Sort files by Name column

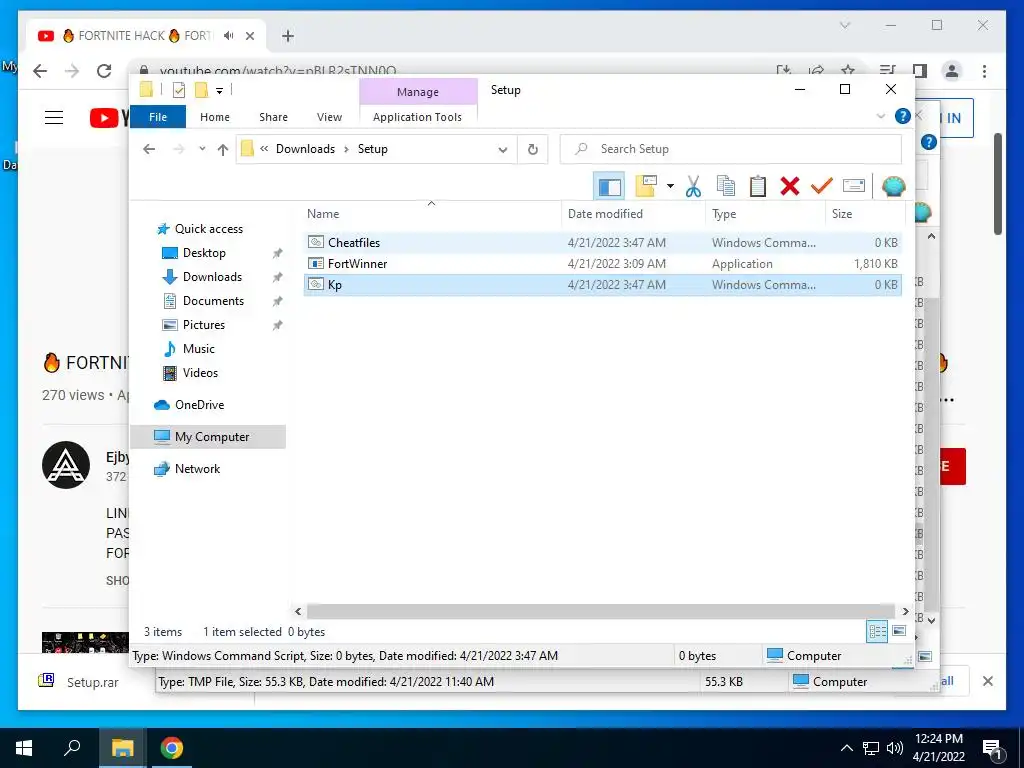coord(432,214)
